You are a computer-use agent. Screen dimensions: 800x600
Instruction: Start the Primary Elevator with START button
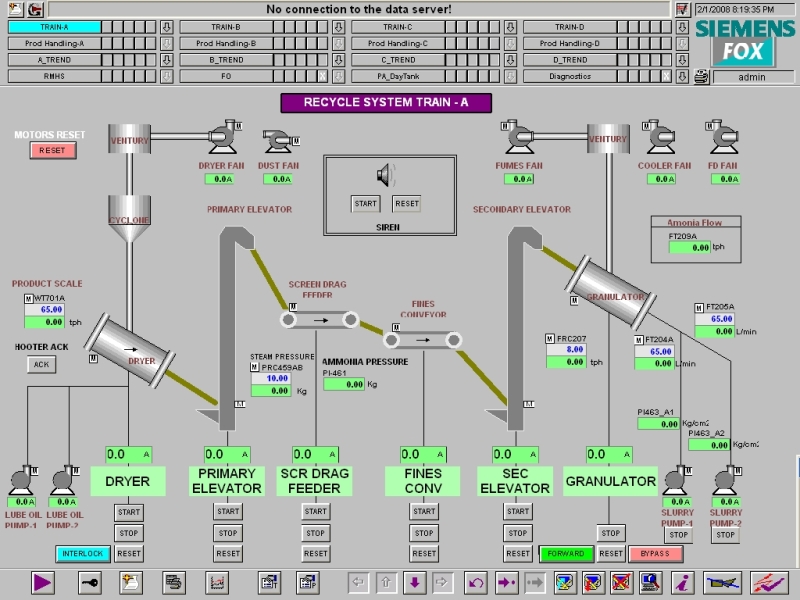pyautogui.click(x=228, y=511)
